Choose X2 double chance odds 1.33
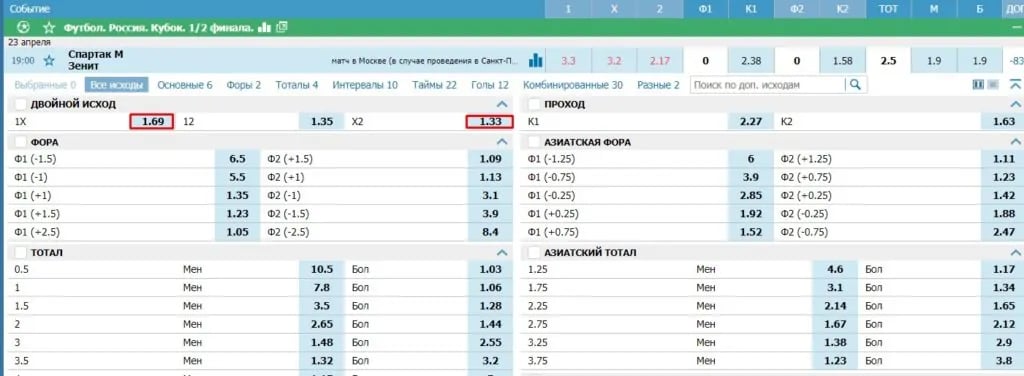1024x376 pixels. coord(490,121)
